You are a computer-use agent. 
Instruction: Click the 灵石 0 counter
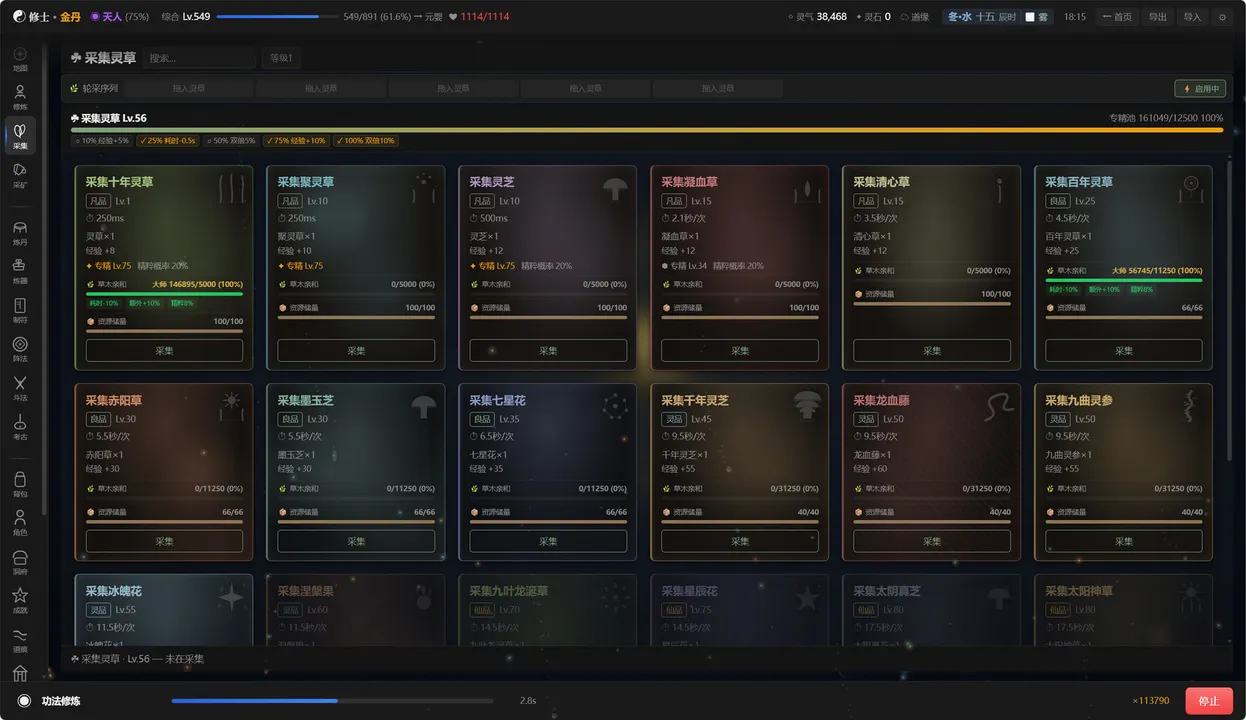(x=873, y=17)
